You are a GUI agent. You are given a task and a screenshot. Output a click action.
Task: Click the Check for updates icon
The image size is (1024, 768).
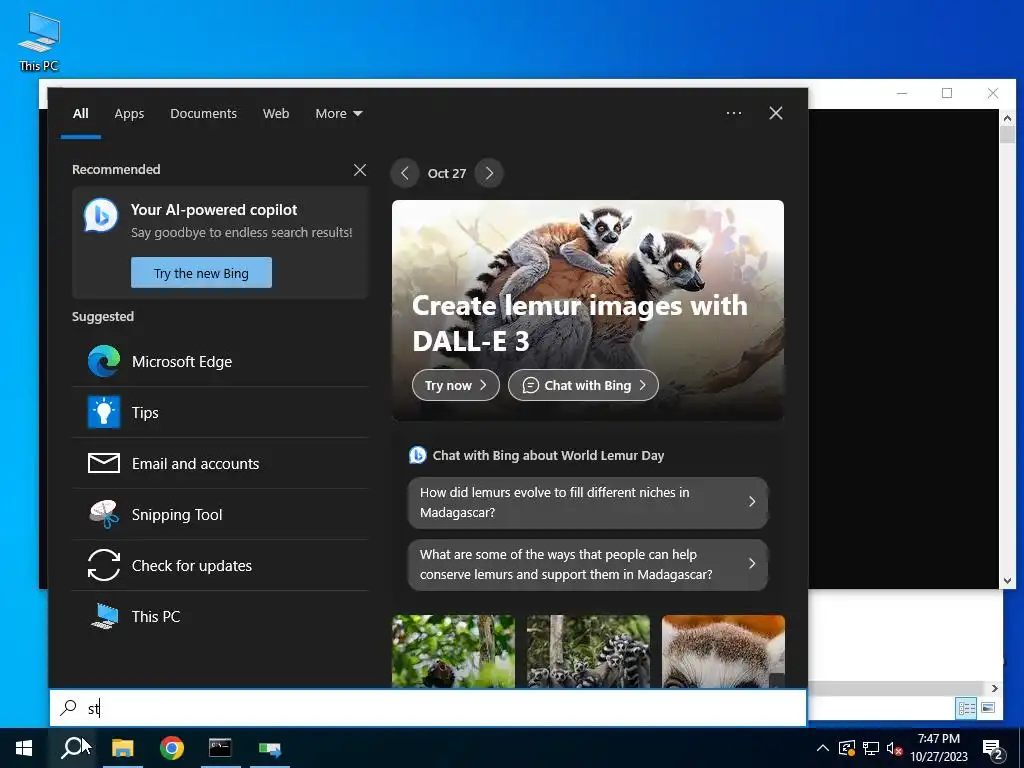[x=104, y=565]
